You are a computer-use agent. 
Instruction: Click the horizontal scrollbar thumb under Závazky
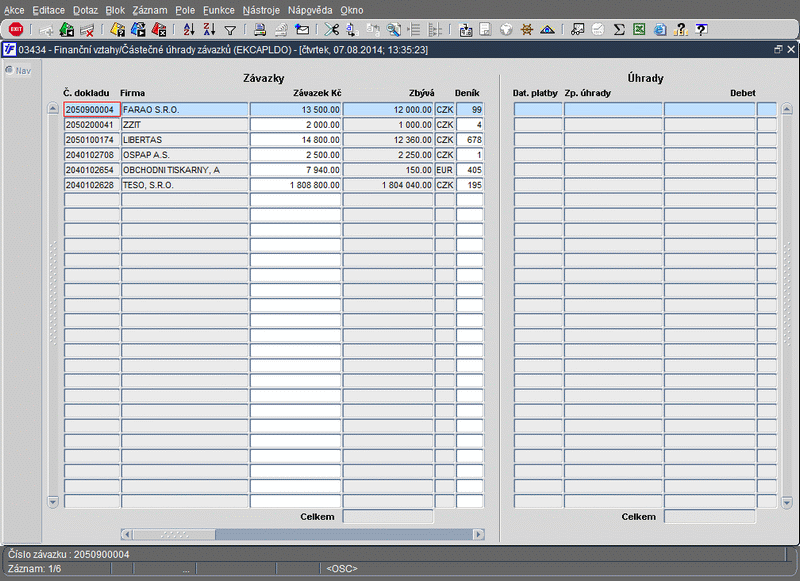pos(173,534)
